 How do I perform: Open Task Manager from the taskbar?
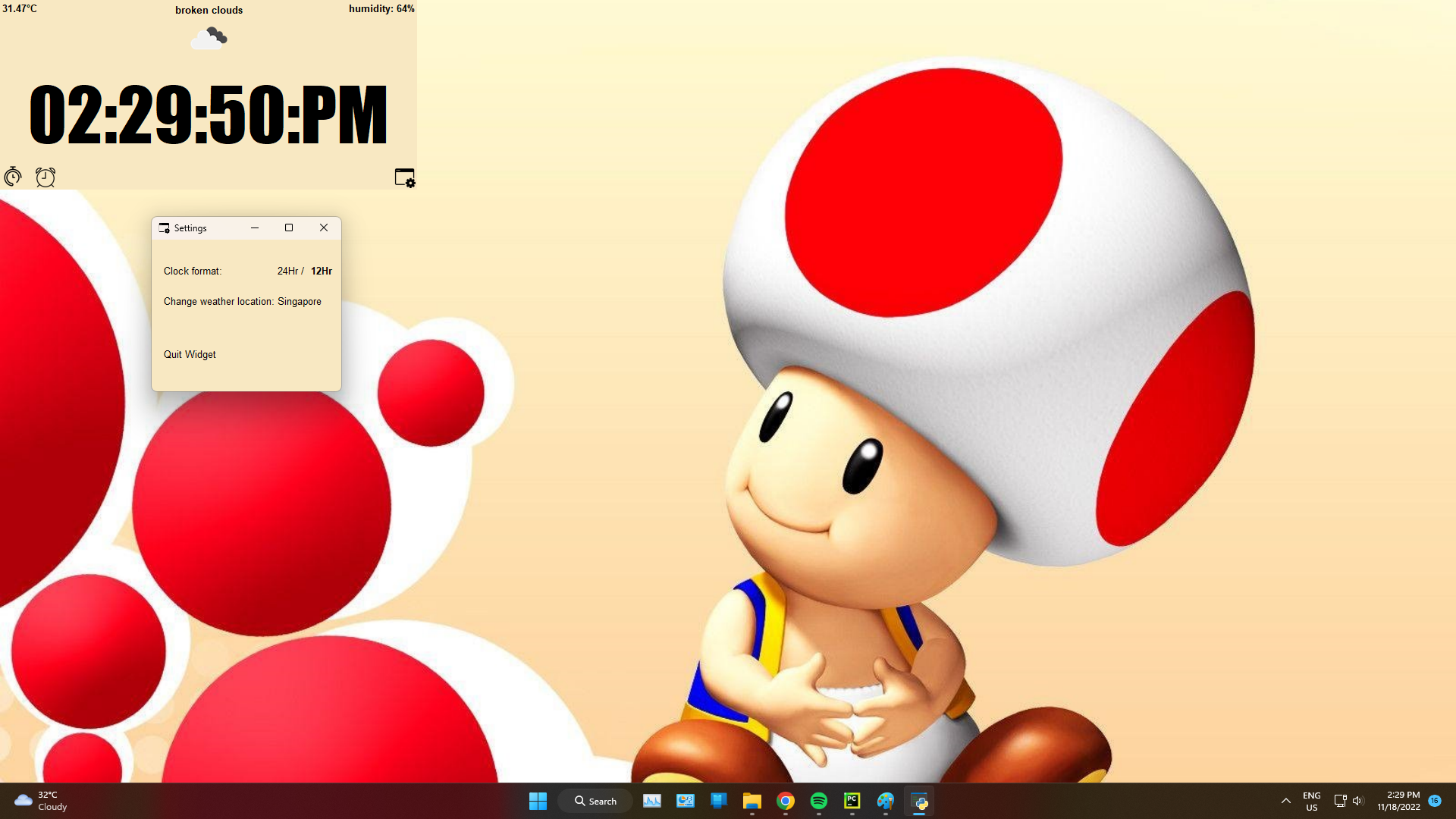652,801
